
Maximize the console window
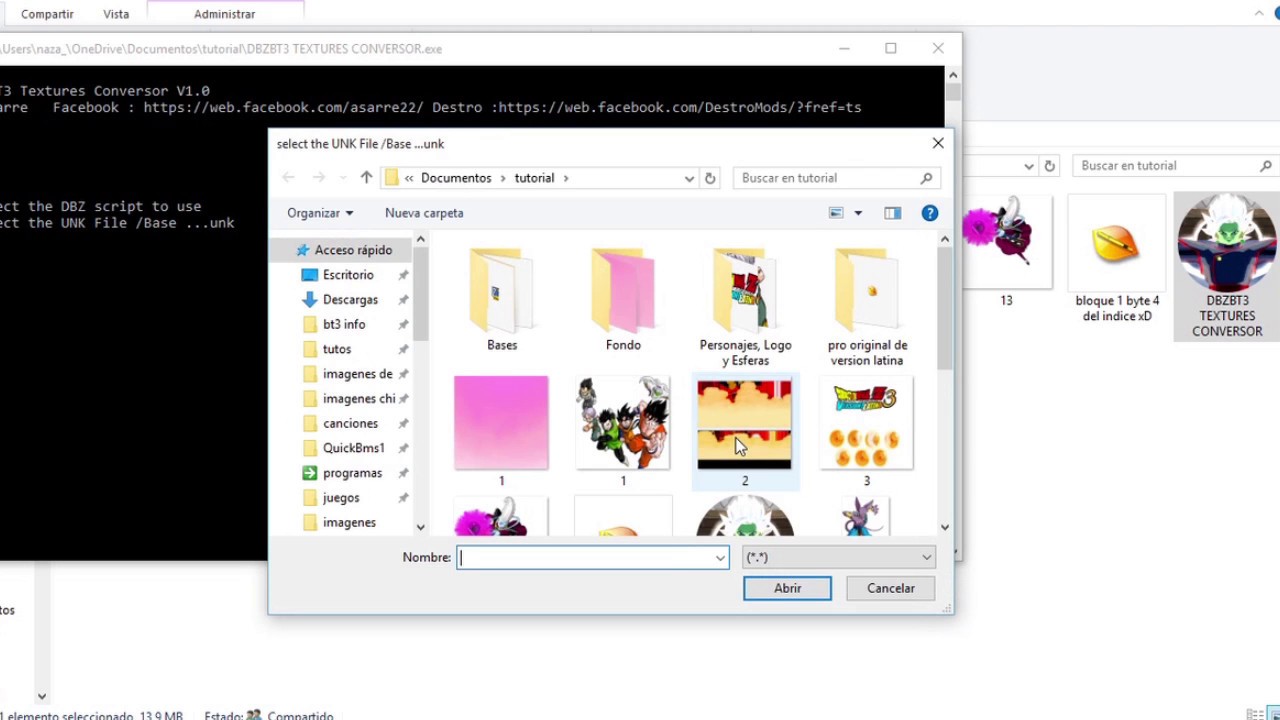click(x=891, y=48)
